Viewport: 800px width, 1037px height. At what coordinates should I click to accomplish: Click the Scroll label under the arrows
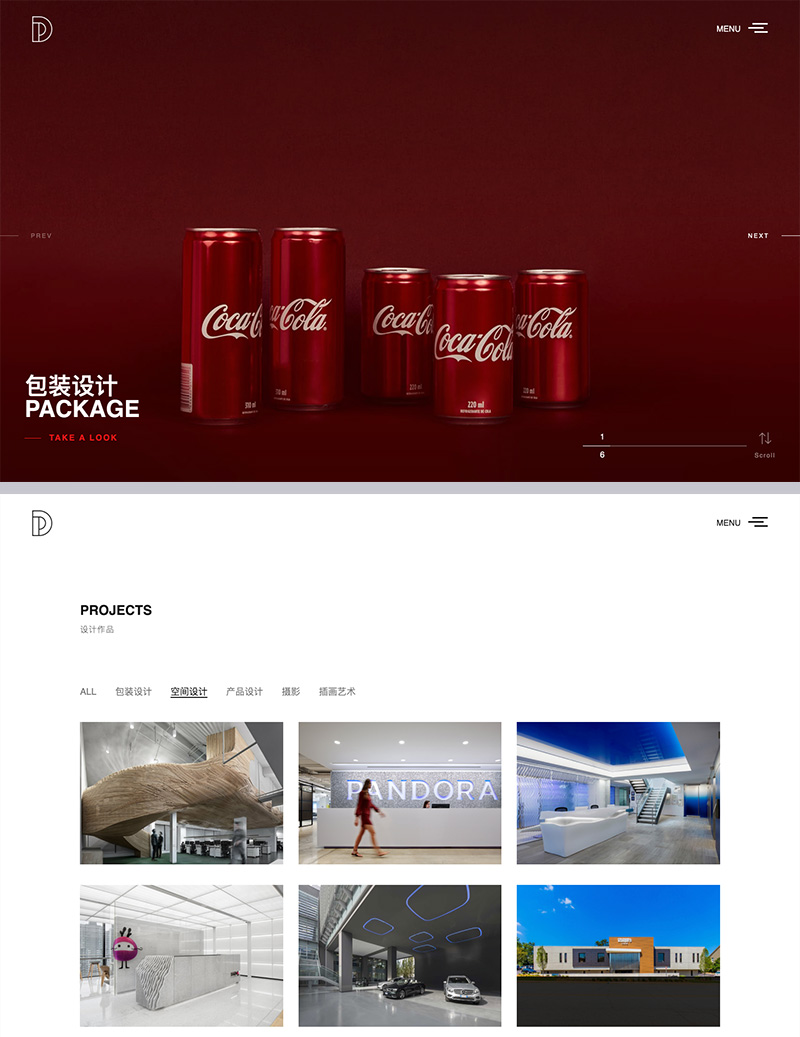click(764, 456)
